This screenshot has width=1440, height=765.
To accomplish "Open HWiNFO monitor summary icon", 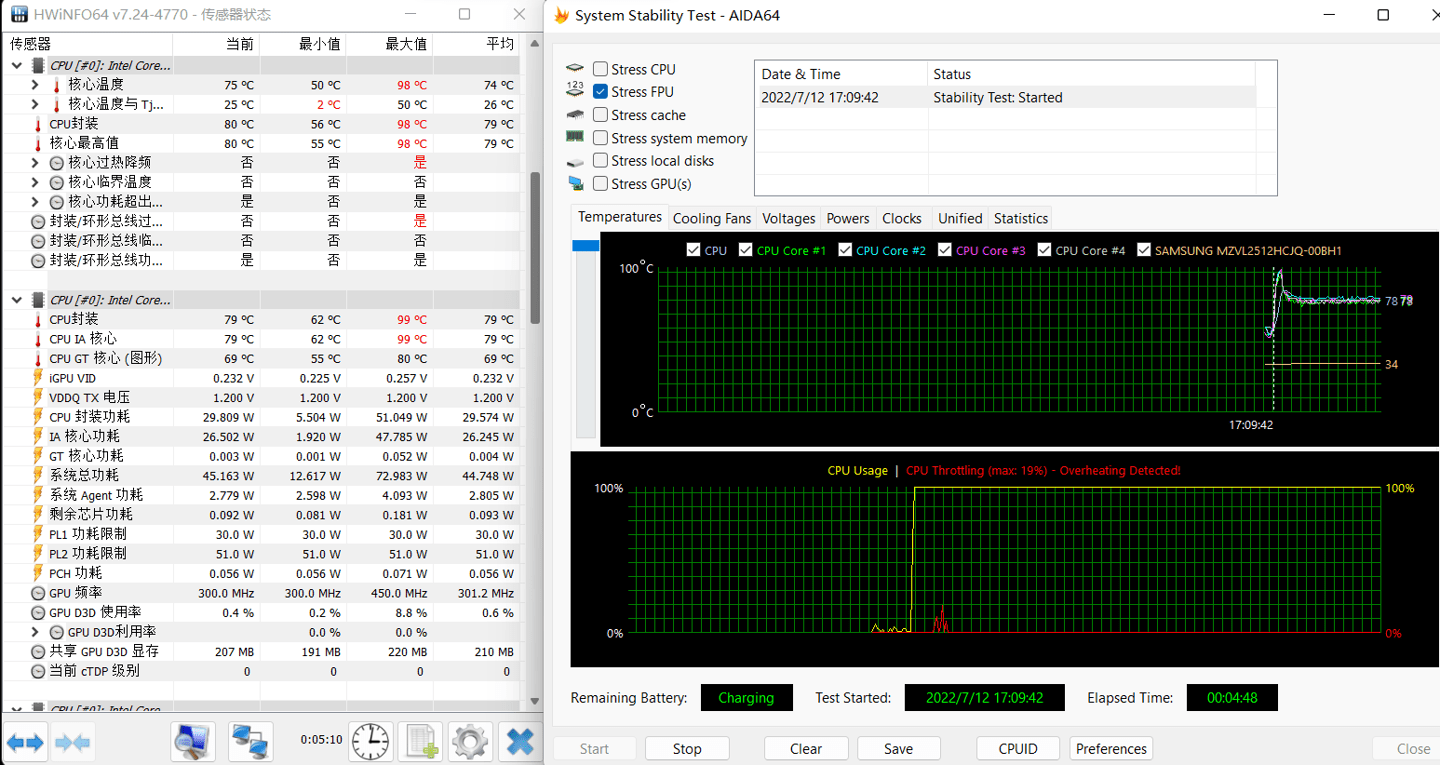I will pyautogui.click(x=193, y=742).
